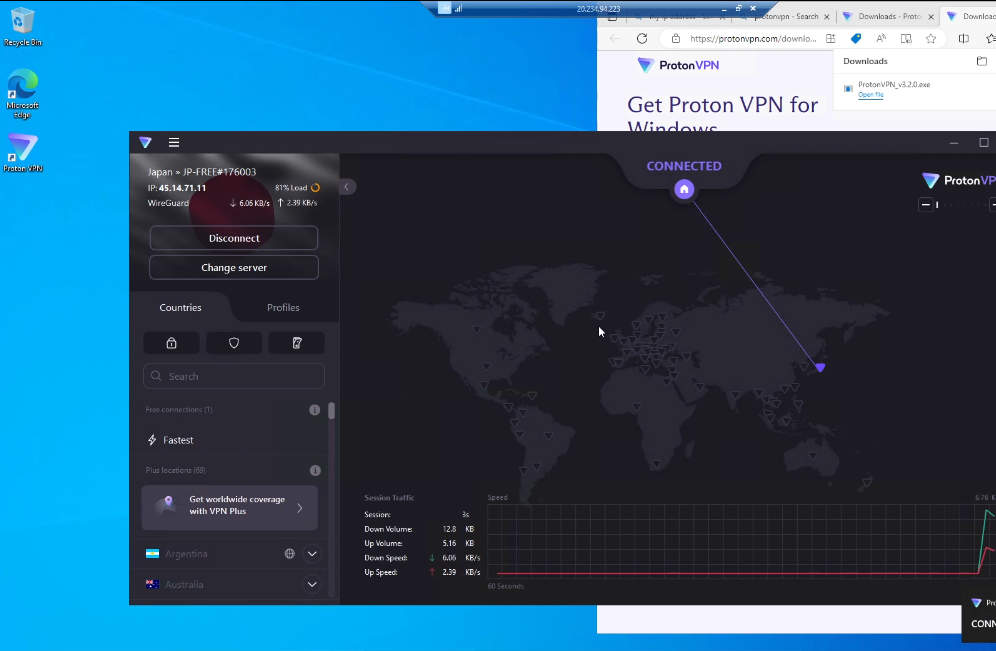Open the hamburger menu
Viewport: 996px width, 651px height.
pyautogui.click(x=173, y=142)
